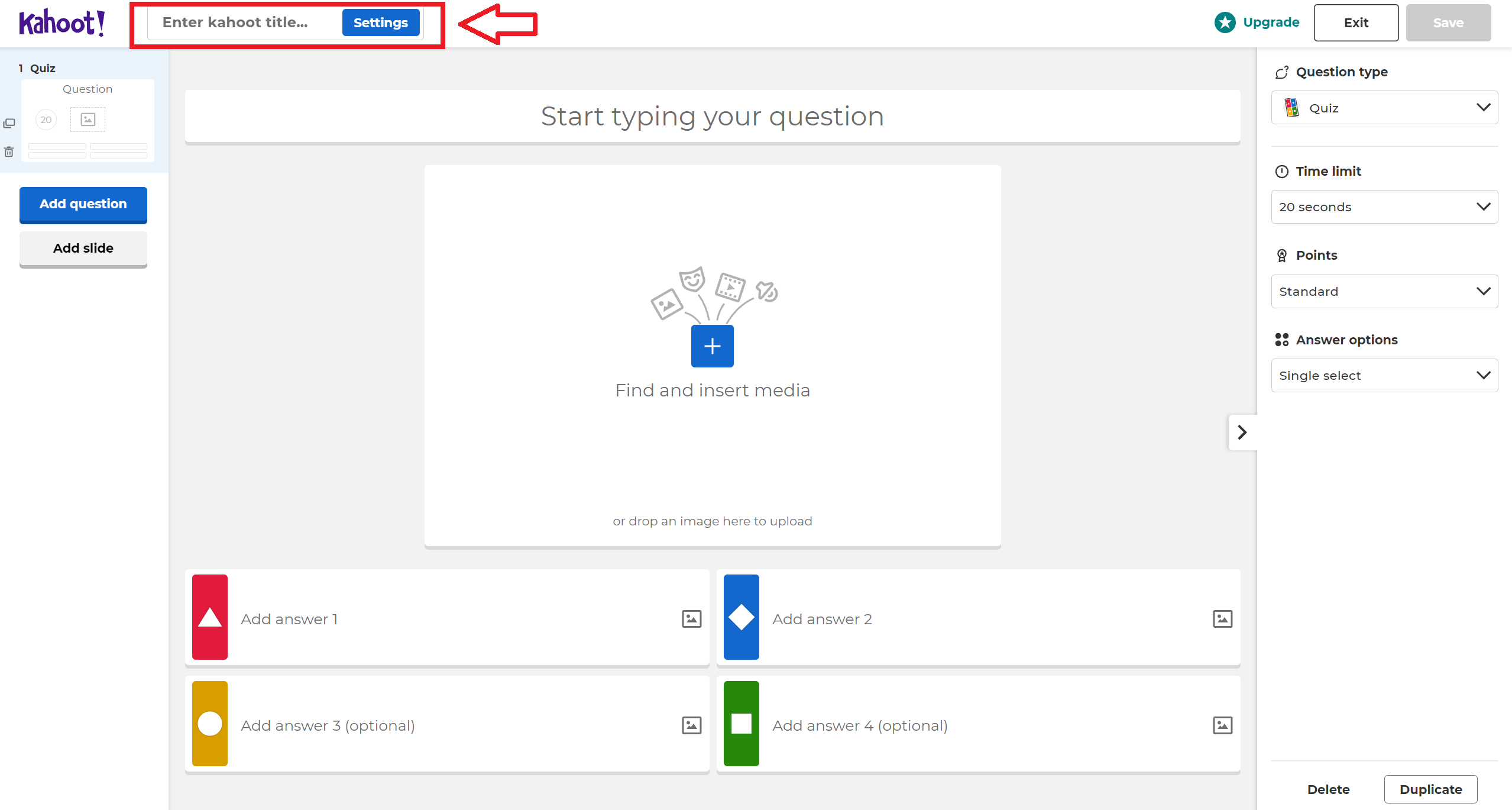Image resolution: width=1512 pixels, height=810 pixels.
Task: Open the Points Standard dropdown
Action: click(1384, 291)
